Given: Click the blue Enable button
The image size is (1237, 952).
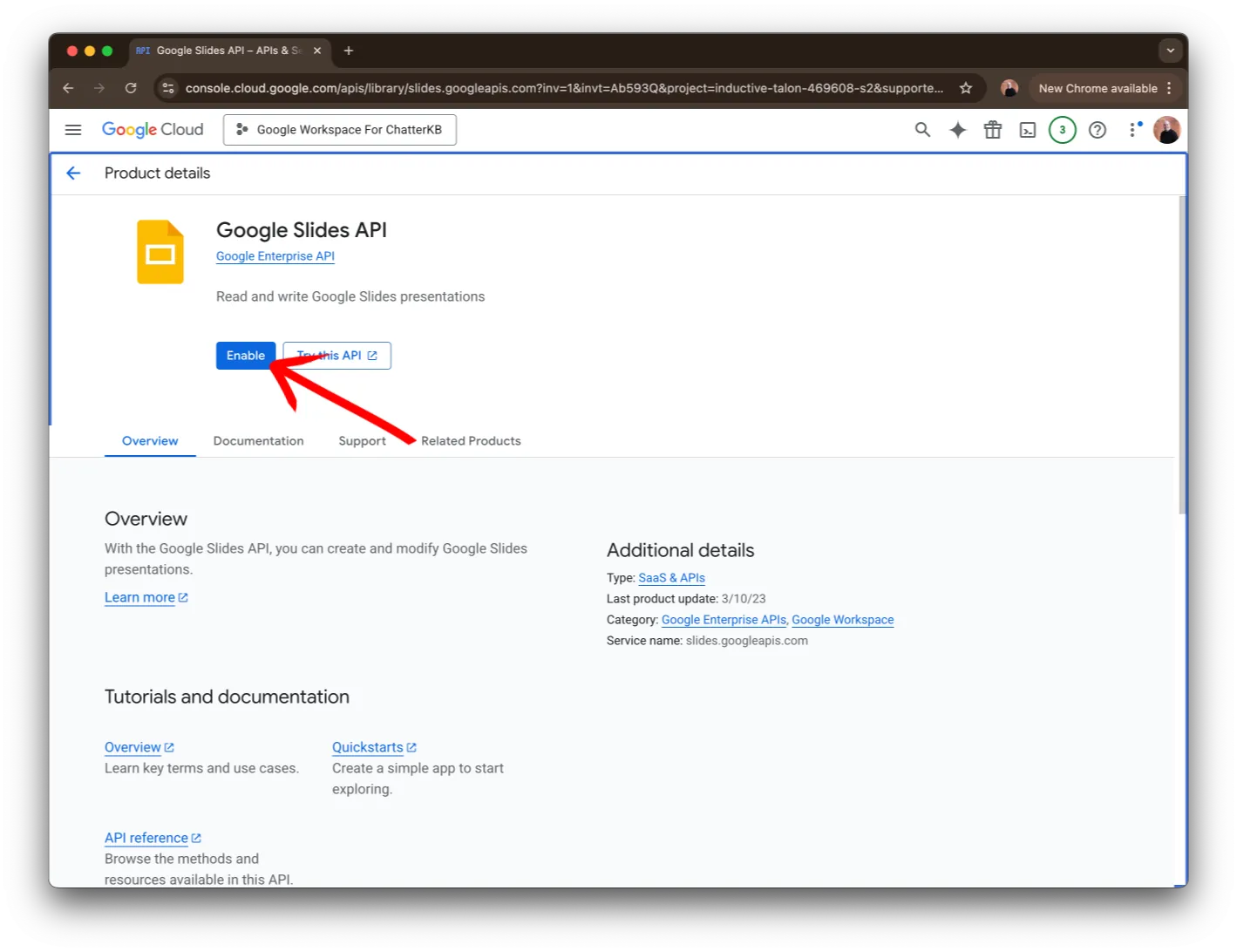Looking at the screenshot, I should tap(246, 356).
